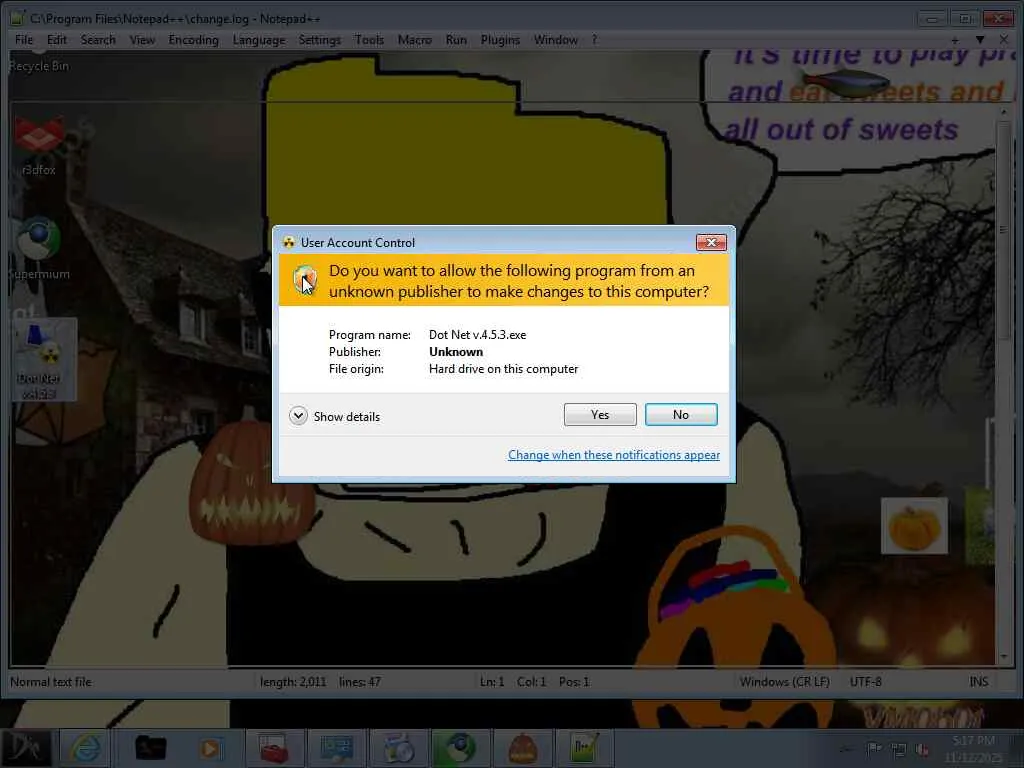1024x768 pixels.
Task: Open the Plugins menu in Notepad++
Action: click(x=500, y=40)
